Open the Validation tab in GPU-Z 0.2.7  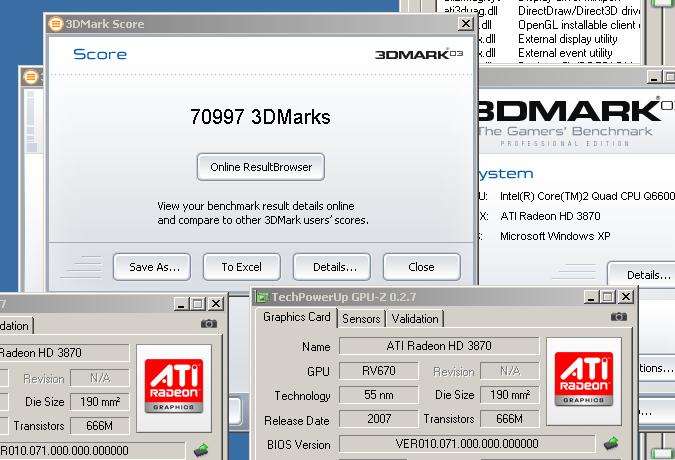pyautogui.click(x=415, y=319)
